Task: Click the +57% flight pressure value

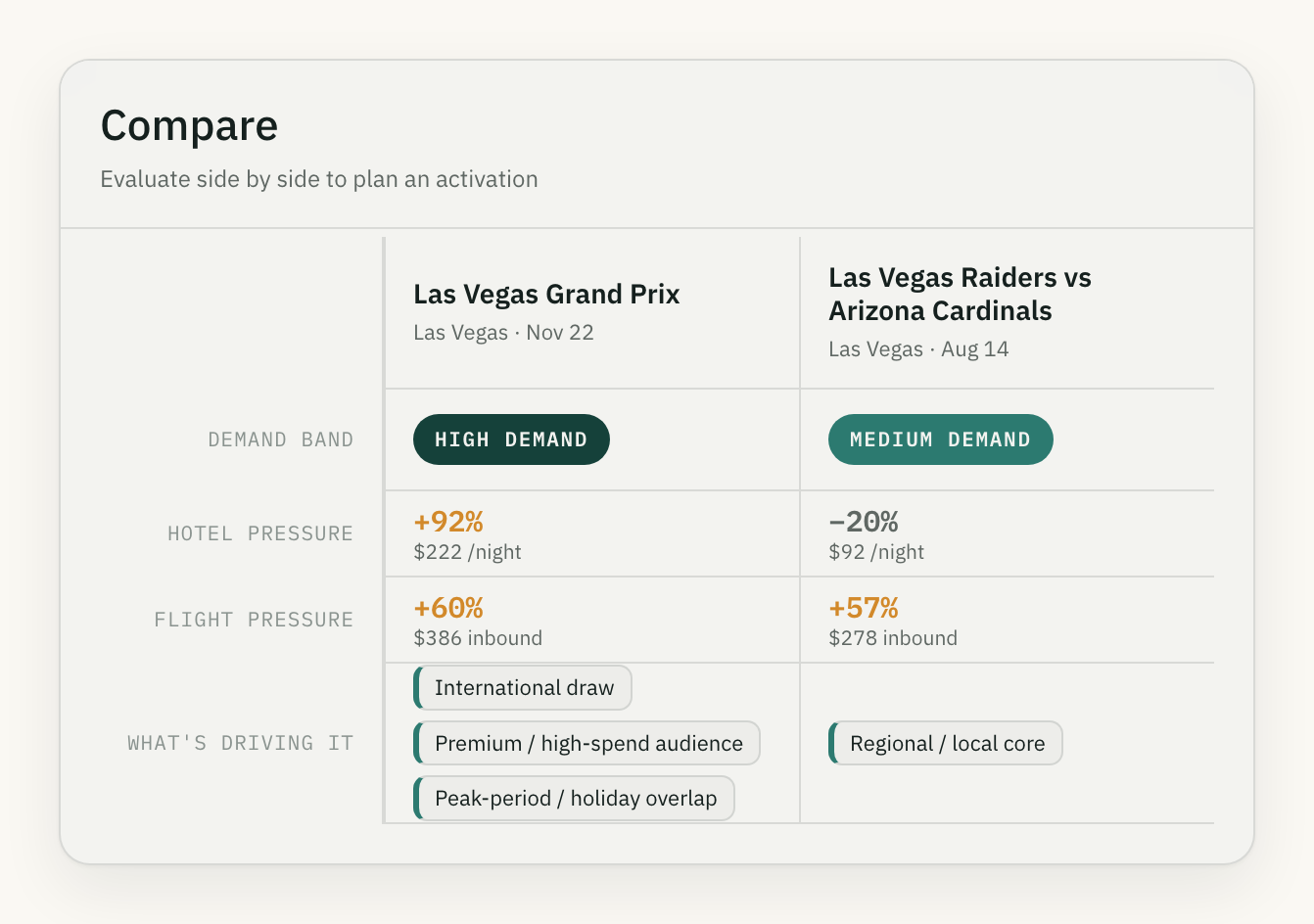Action: [x=864, y=608]
